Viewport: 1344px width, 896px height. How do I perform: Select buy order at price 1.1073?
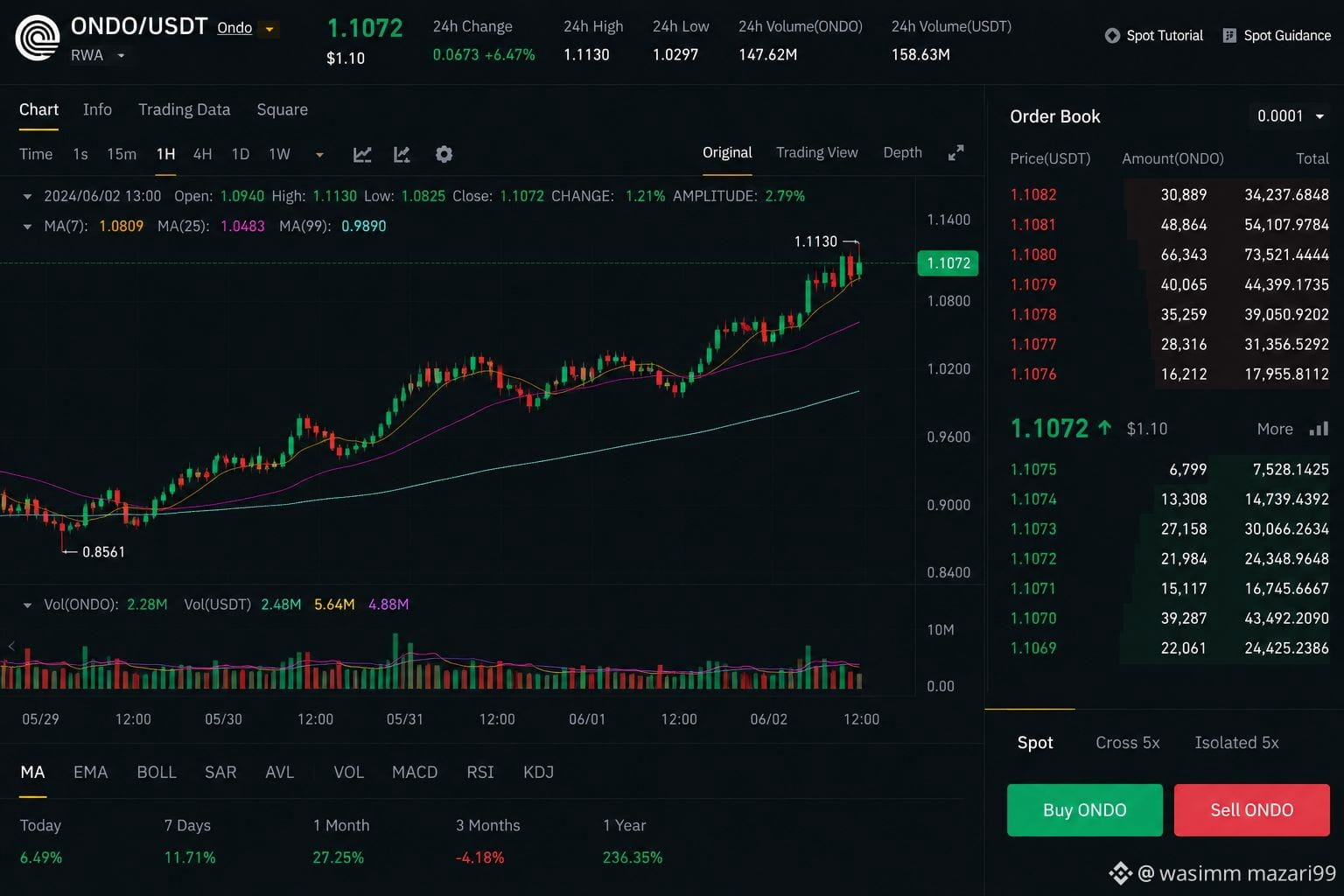[x=1169, y=528]
